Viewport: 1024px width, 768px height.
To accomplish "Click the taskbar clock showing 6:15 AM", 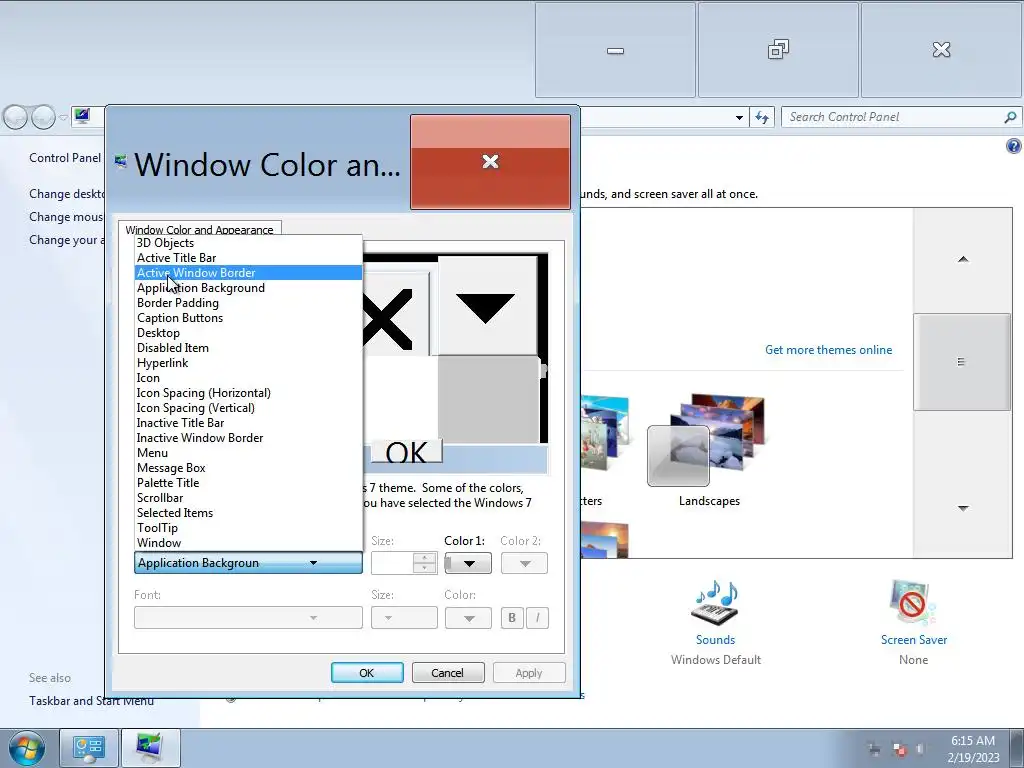I will click(973, 749).
